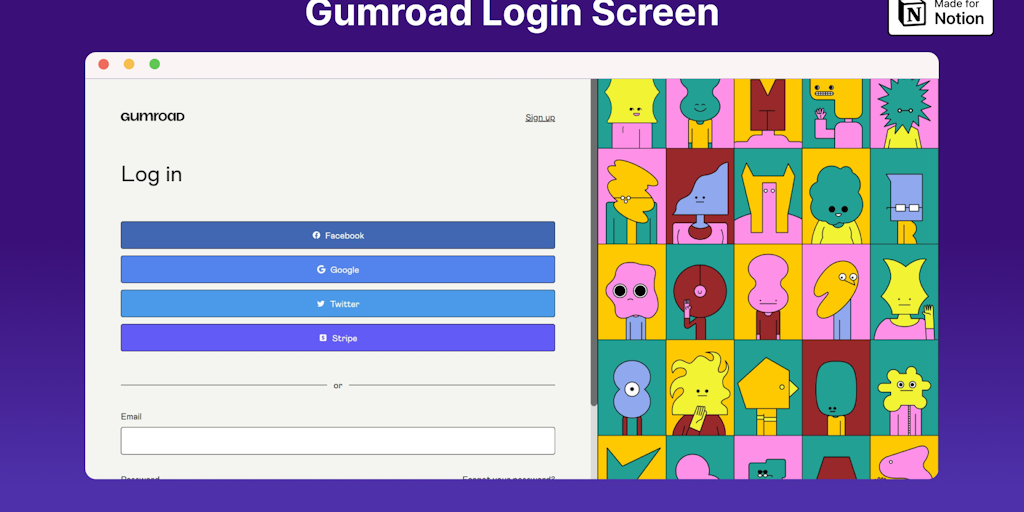Image resolution: width=1024 pixels, height=512 pixels.
Task: Log in with the Google button
Action: pyautogui.click(x=338, y=269)
